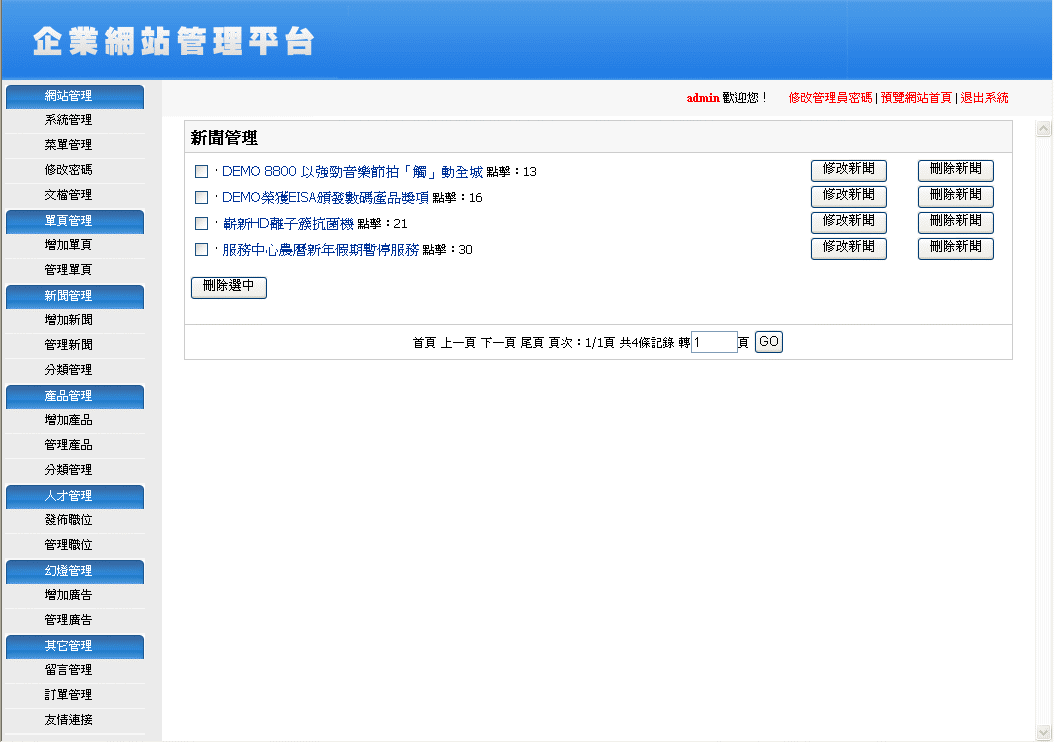
Task: Select 管理廣告 menu item
Action: 68,620
